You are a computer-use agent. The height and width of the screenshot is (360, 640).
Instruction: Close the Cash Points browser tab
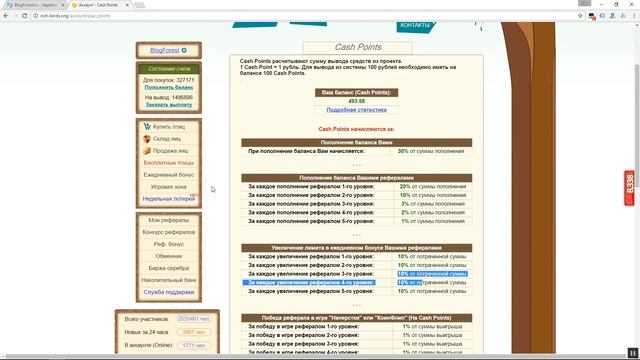(127, 5)
